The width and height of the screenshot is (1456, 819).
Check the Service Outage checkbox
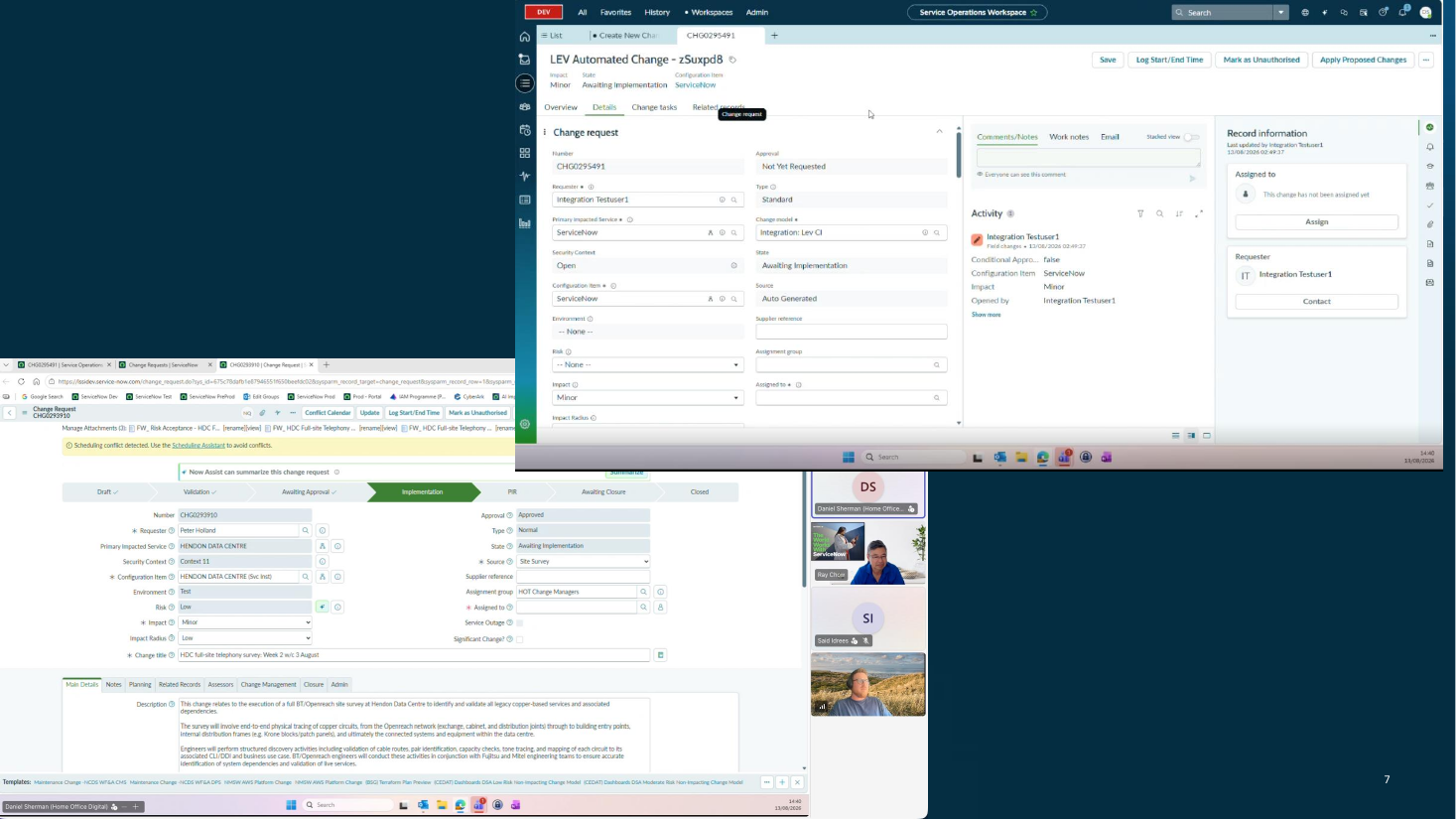point(519,623)
